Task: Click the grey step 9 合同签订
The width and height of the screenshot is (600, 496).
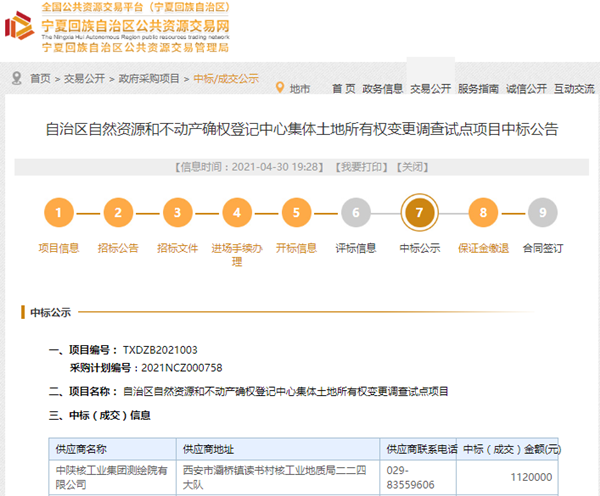Action: point(542,212)
